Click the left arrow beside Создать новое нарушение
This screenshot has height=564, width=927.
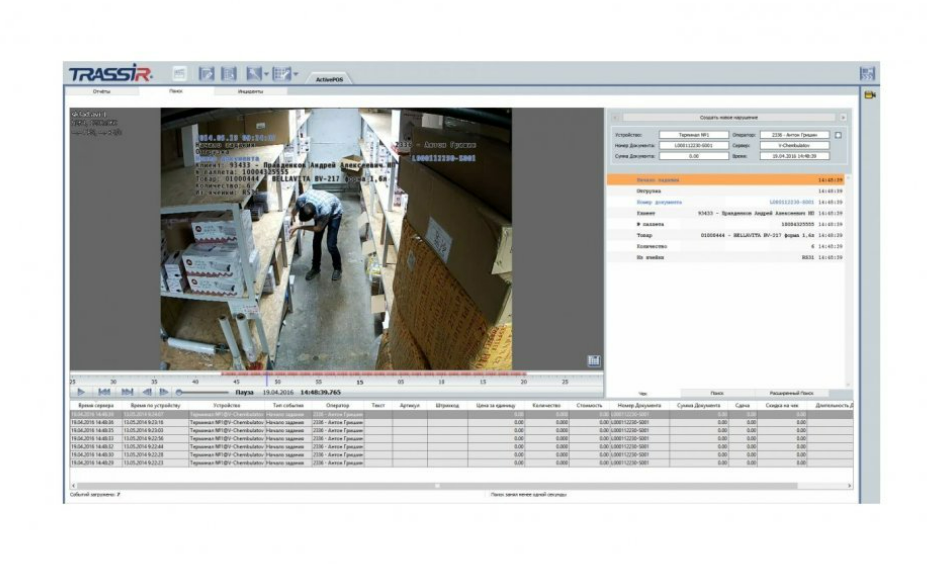[x=615, y=118]
